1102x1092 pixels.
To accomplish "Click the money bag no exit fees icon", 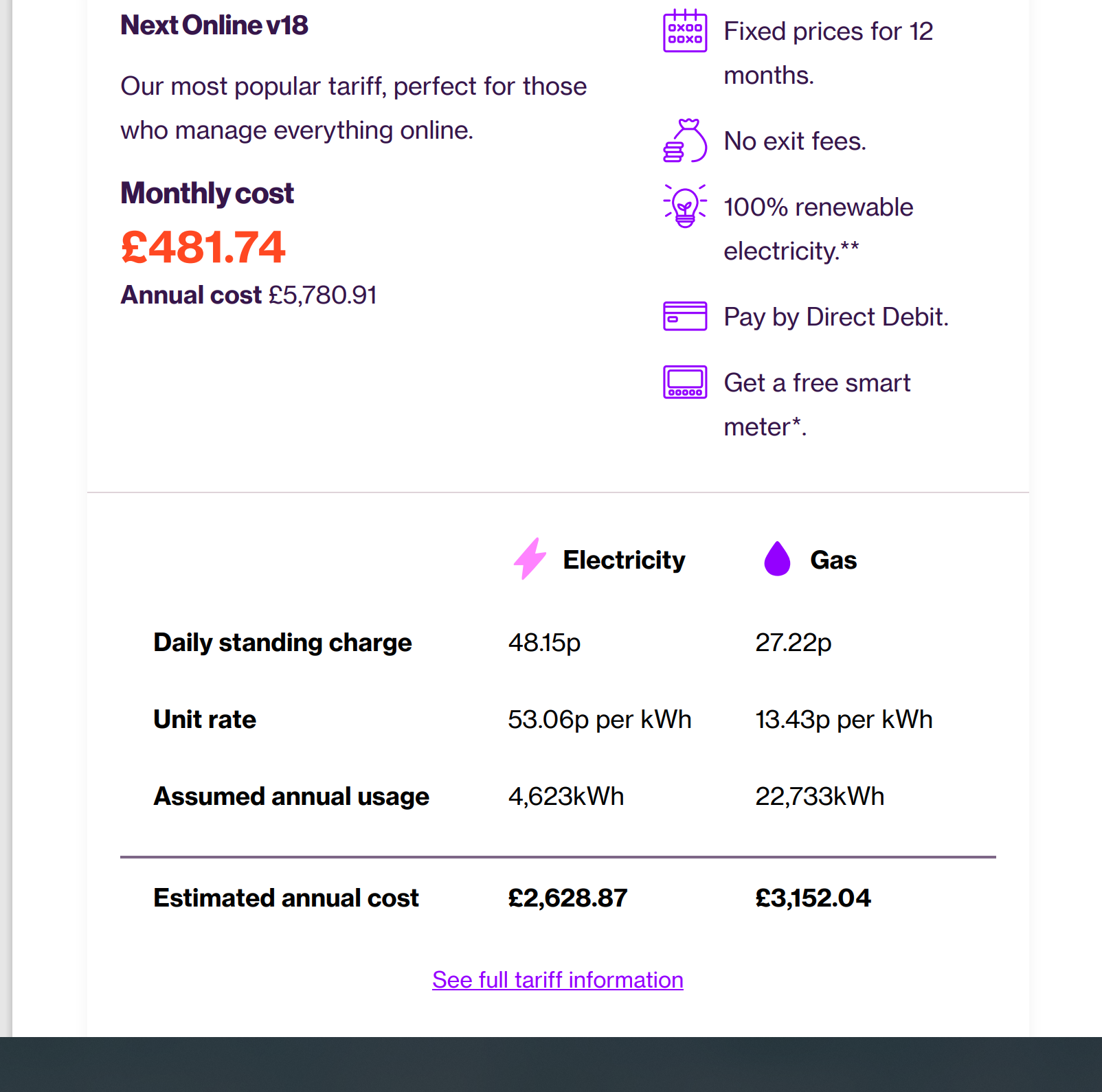I will (x=684, y=141).
